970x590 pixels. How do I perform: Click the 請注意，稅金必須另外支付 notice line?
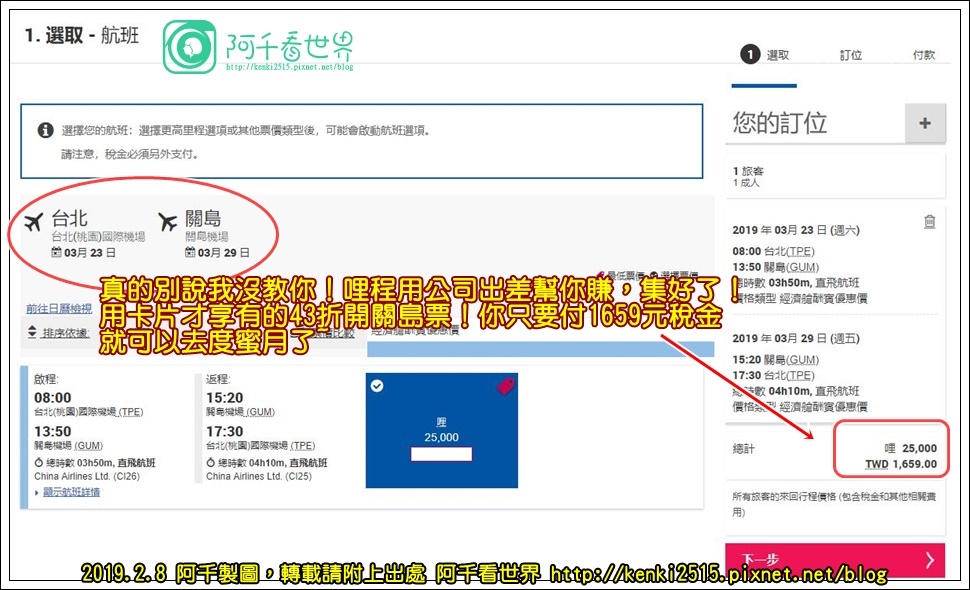(130, 154)
